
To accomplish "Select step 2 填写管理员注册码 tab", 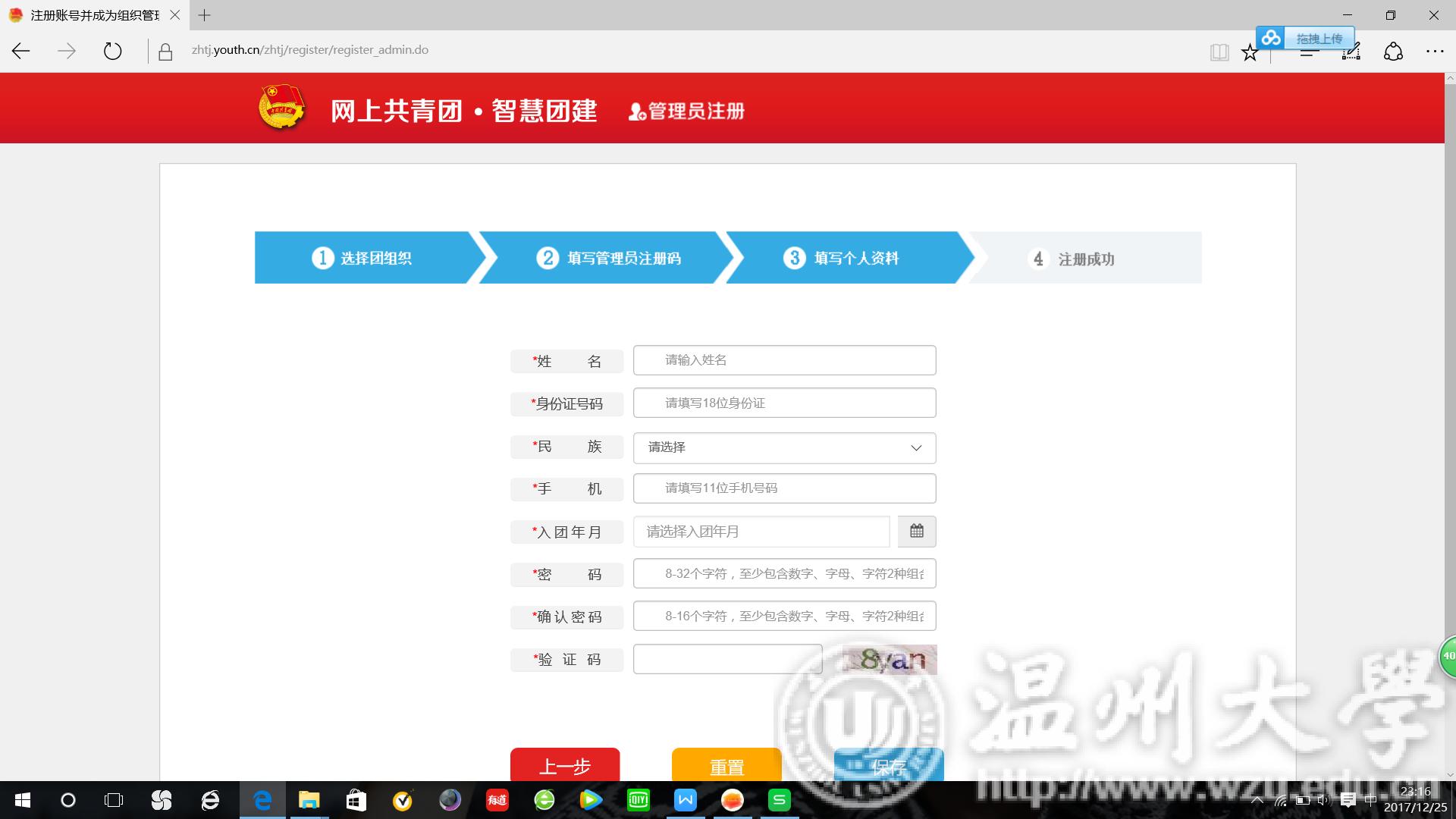I will coord(608,258).
